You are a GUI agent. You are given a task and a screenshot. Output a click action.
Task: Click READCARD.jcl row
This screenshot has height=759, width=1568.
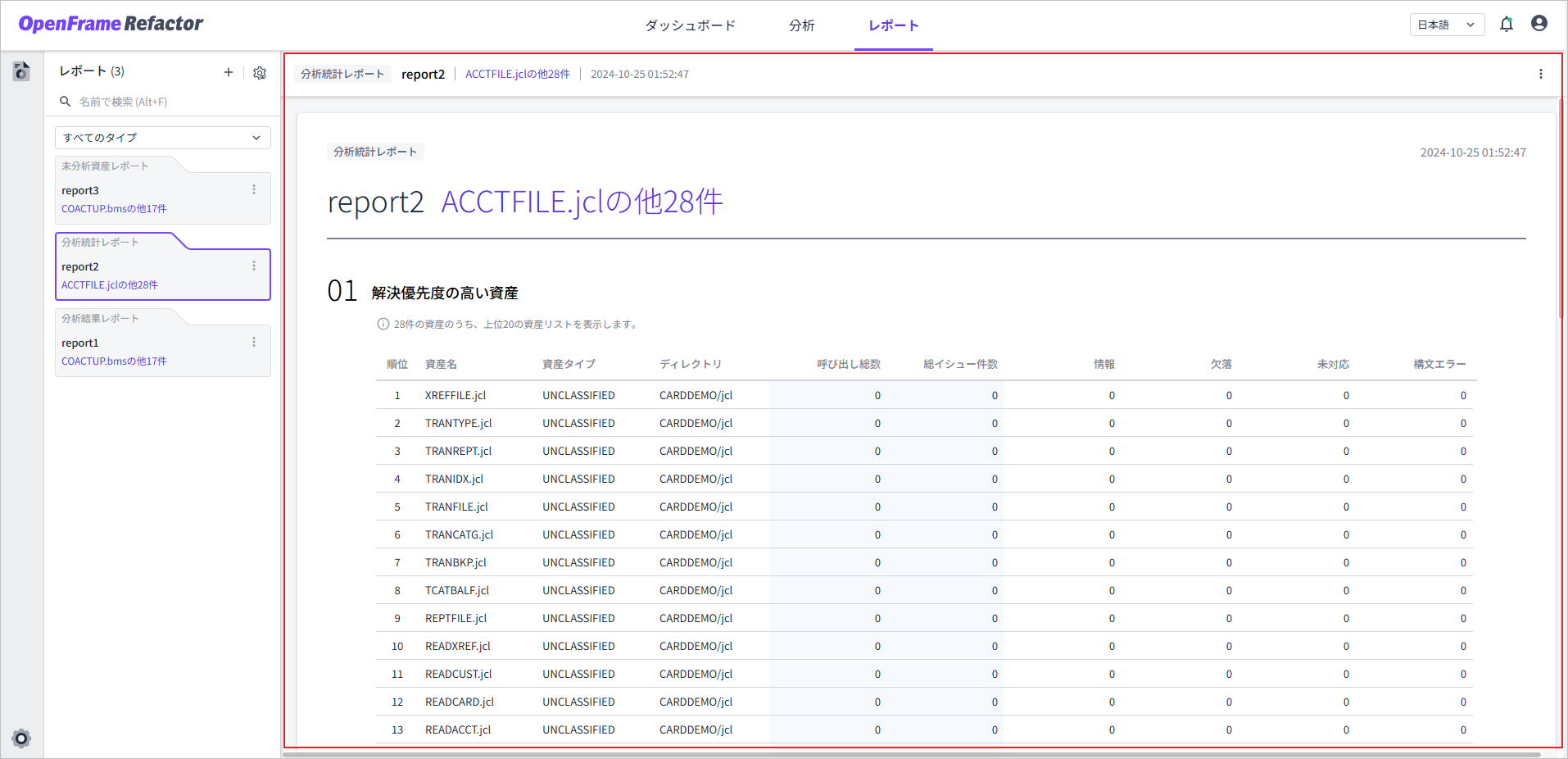[924, 702]
